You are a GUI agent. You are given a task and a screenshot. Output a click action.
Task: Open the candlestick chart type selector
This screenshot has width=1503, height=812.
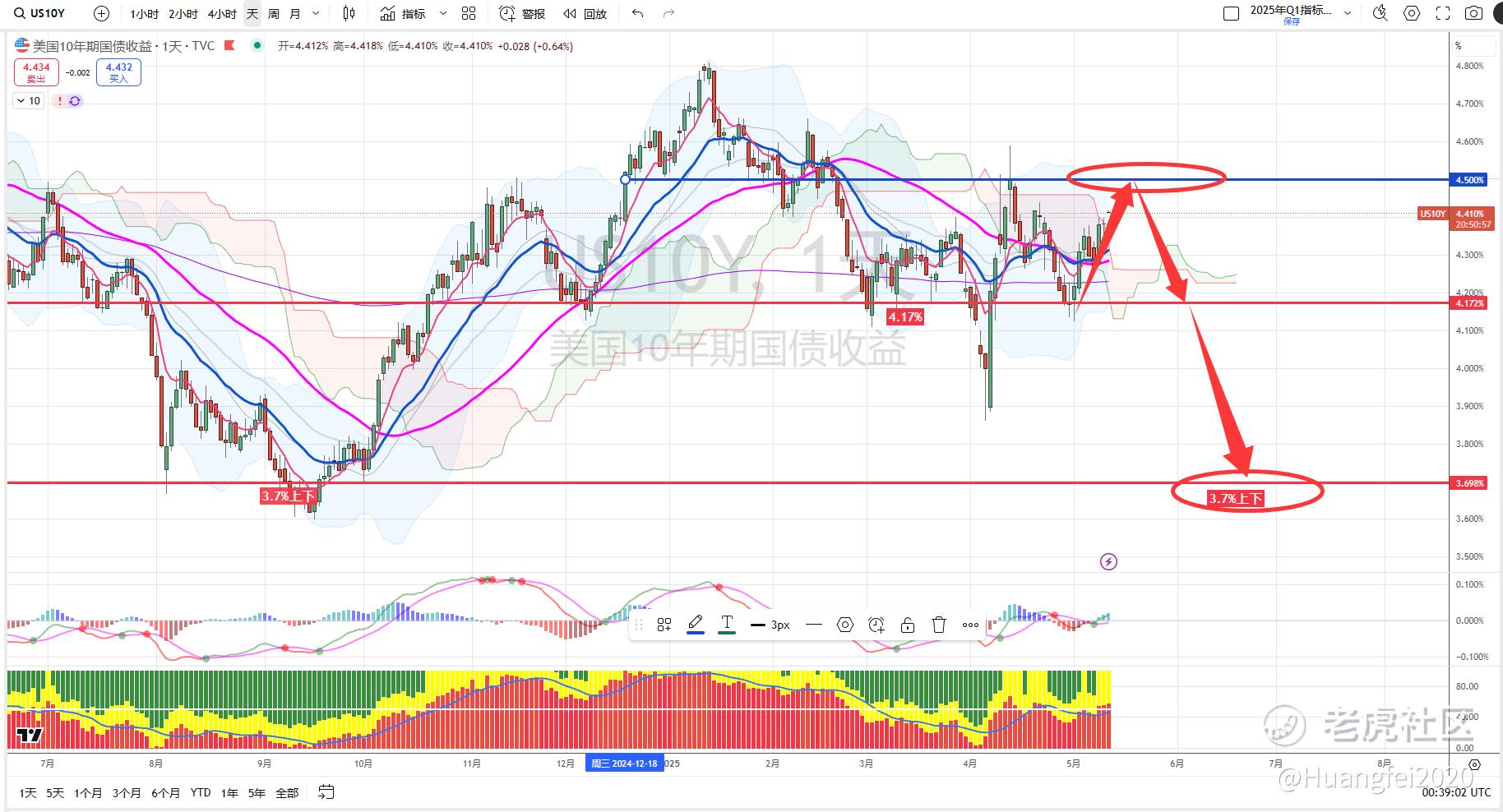click(349, 13)
